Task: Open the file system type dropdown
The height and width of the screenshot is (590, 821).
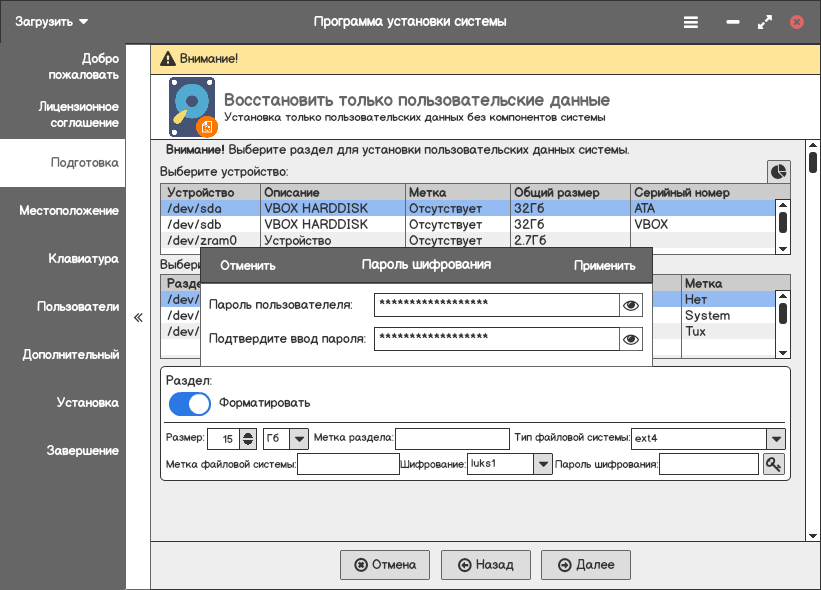Action: point(775,439)
